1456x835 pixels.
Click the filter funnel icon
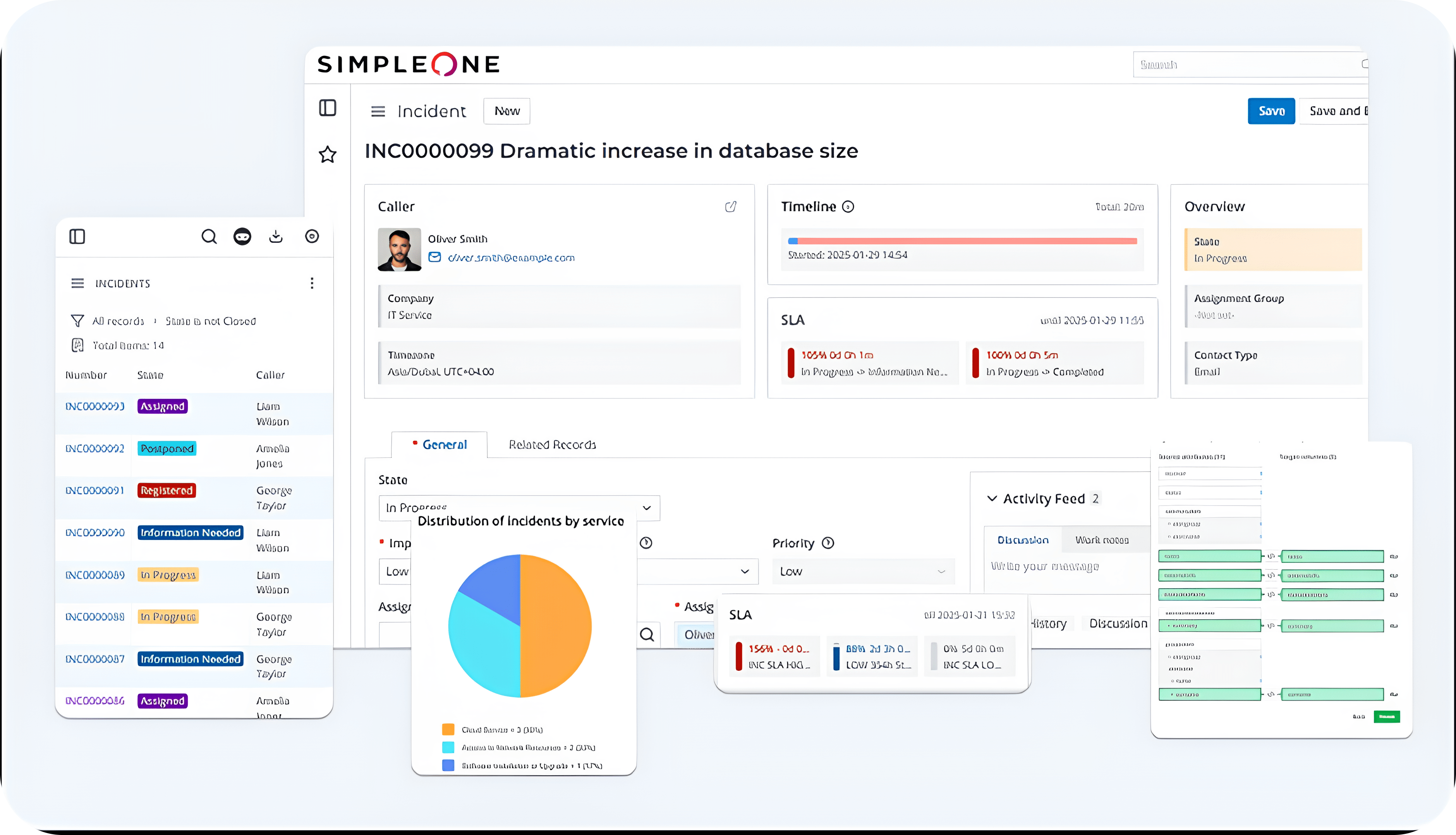tap(77, 321)
